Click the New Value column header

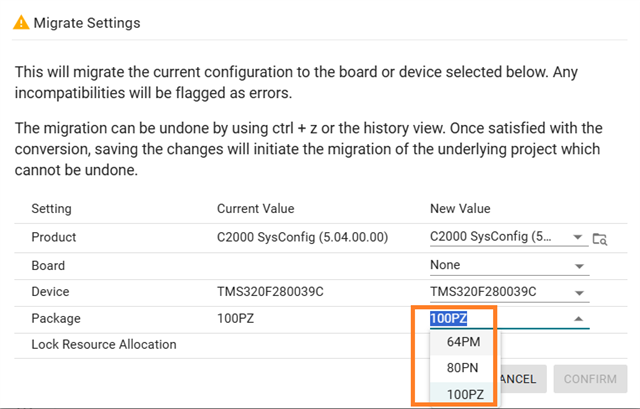click(x=460, y=209)
